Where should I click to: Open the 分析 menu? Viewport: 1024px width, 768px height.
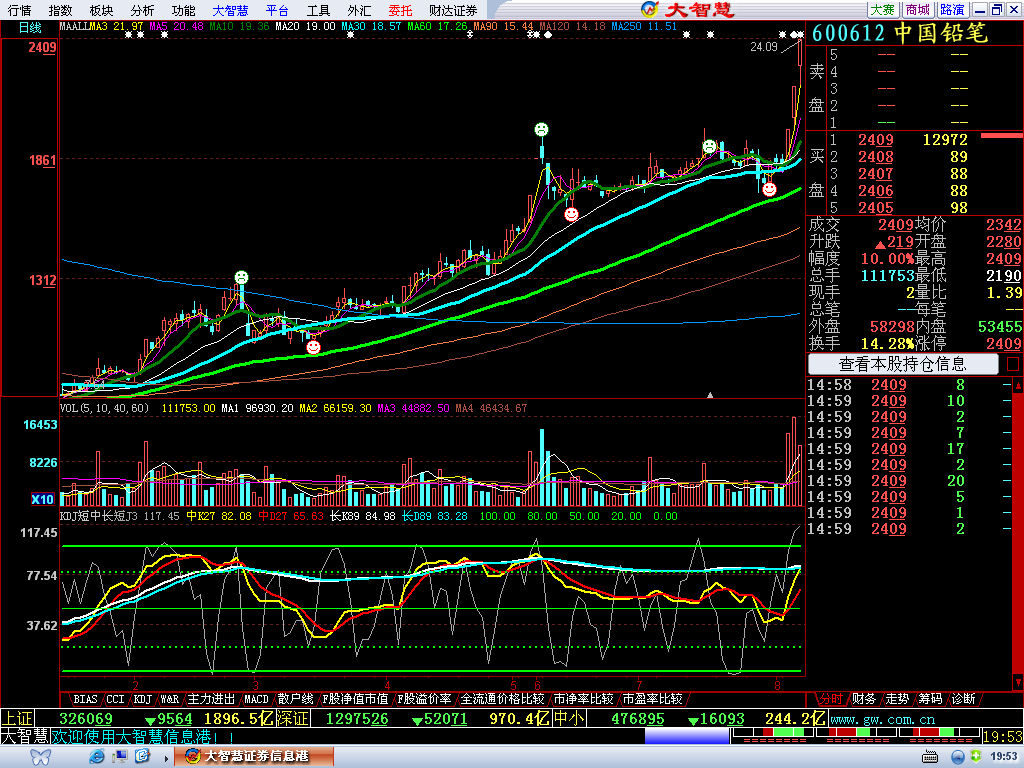point(142,10)
